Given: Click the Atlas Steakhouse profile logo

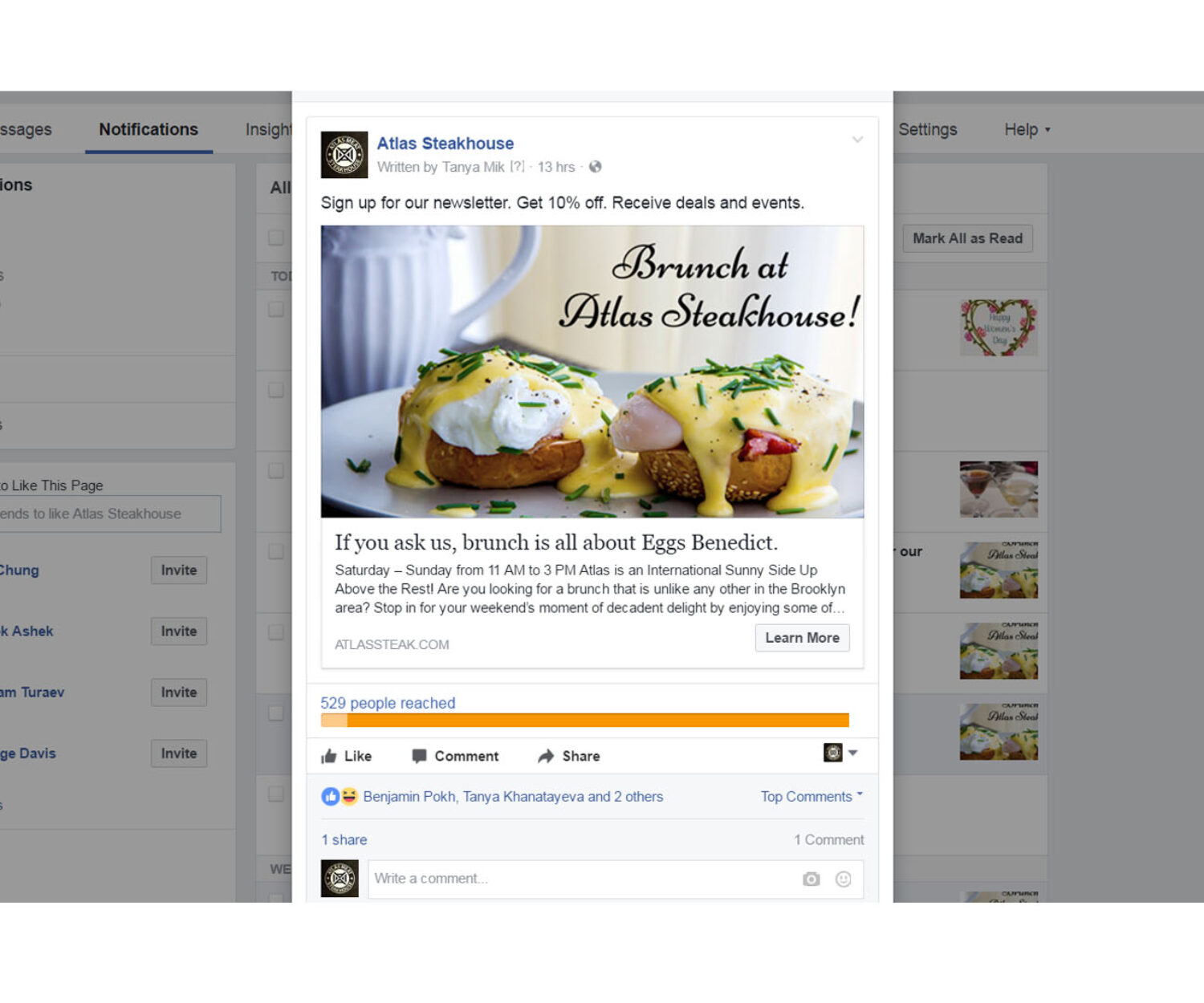Looking at the screenshot, I should [x=344, y=155].
